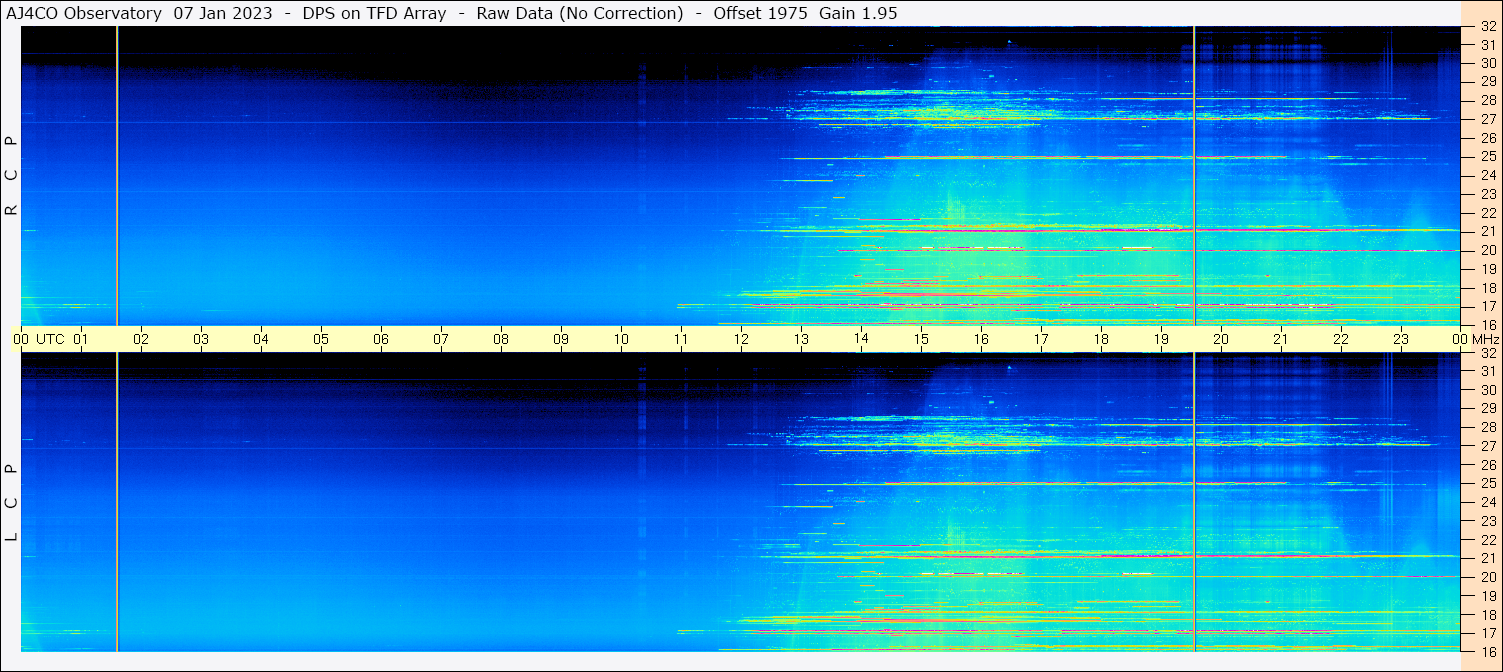Click hour label '06' on time axis
This screenshot has width=1503, height=672.
tap(381, 339)
